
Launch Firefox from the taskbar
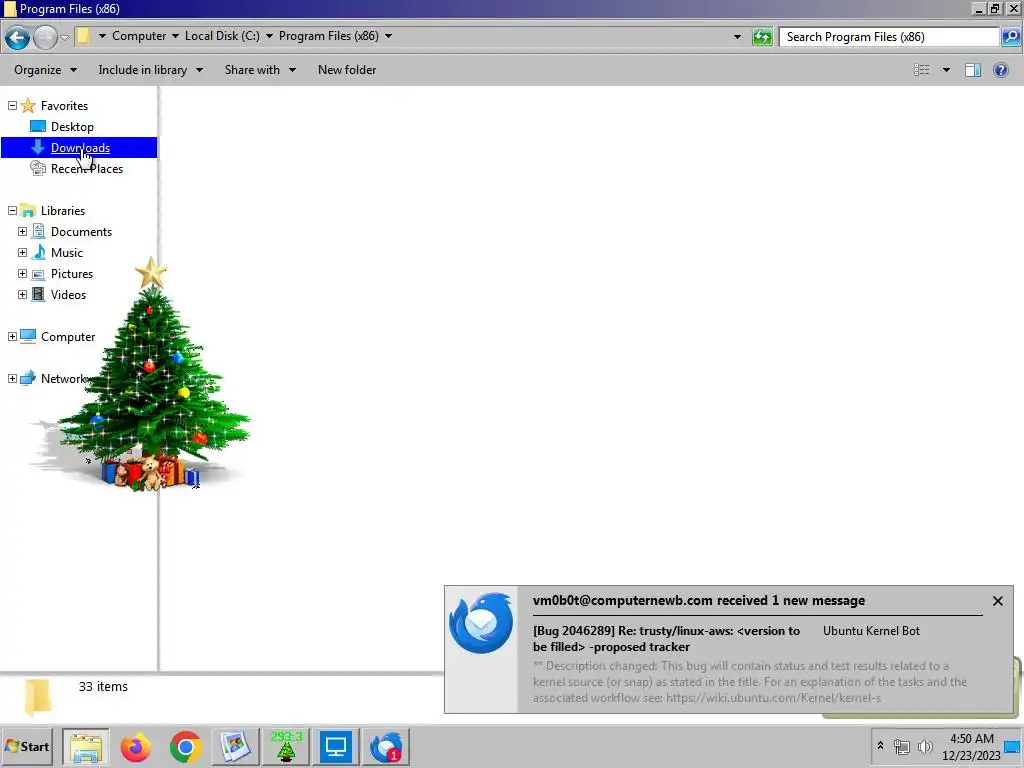point(135,747)
